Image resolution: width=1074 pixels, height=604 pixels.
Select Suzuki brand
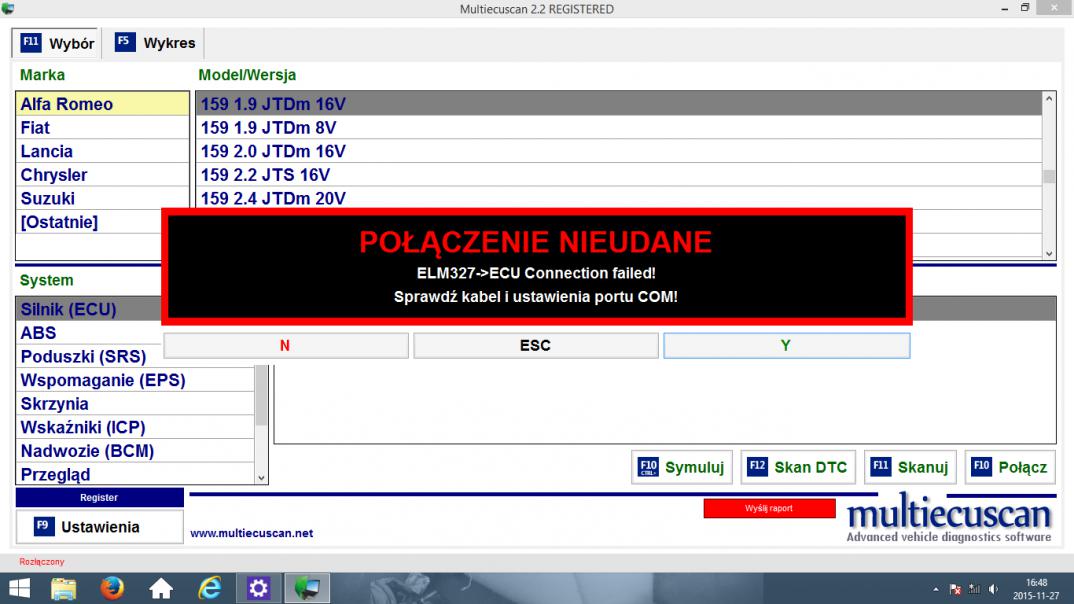coord(103,199)
